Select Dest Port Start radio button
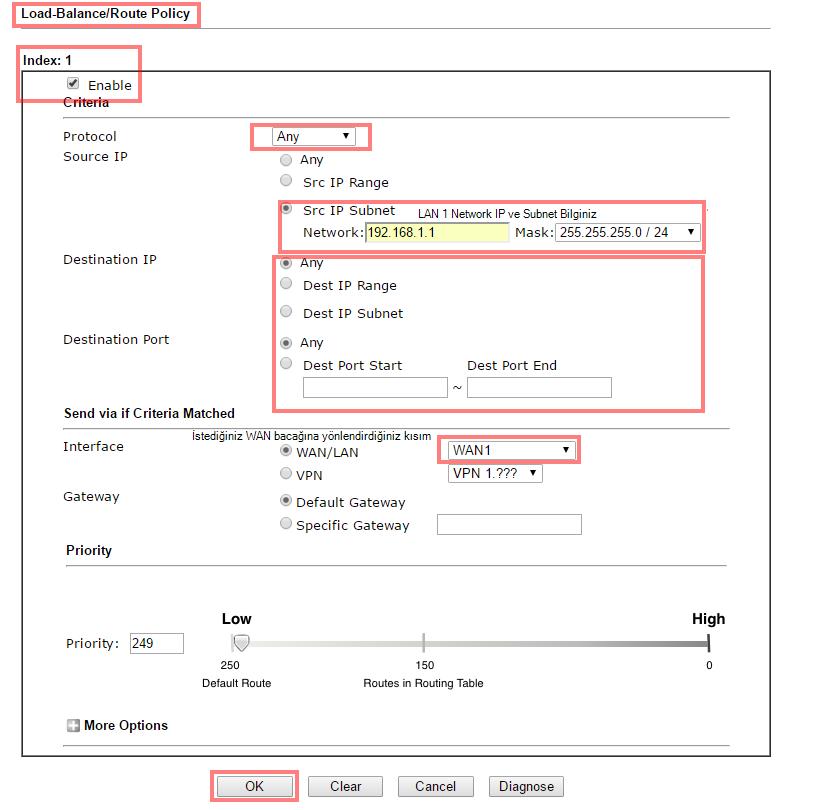The height and width of the screenshot is (810, 813). coord(287,364)
